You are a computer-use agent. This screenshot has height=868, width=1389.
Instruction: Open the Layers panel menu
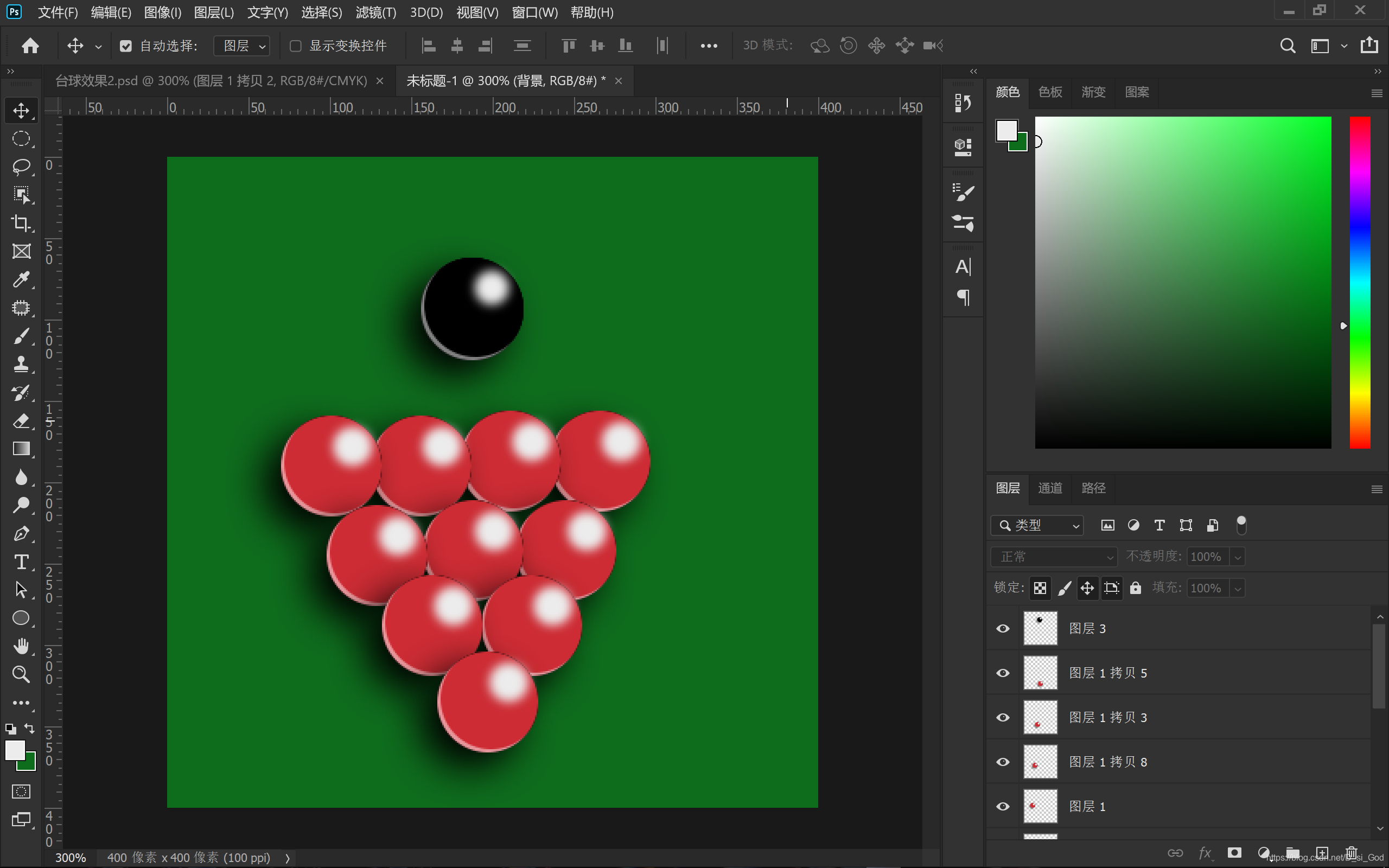point(1377,489)
